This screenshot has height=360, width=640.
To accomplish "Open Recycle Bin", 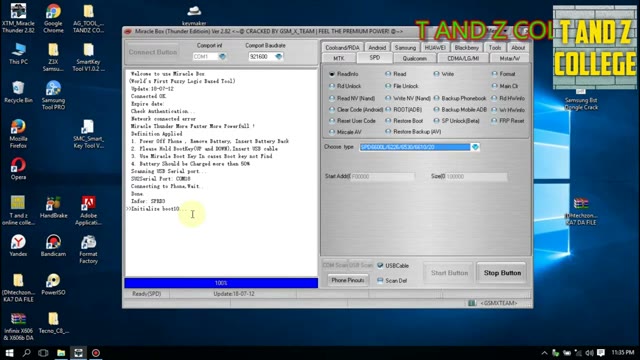I will (x=18, y=92).
